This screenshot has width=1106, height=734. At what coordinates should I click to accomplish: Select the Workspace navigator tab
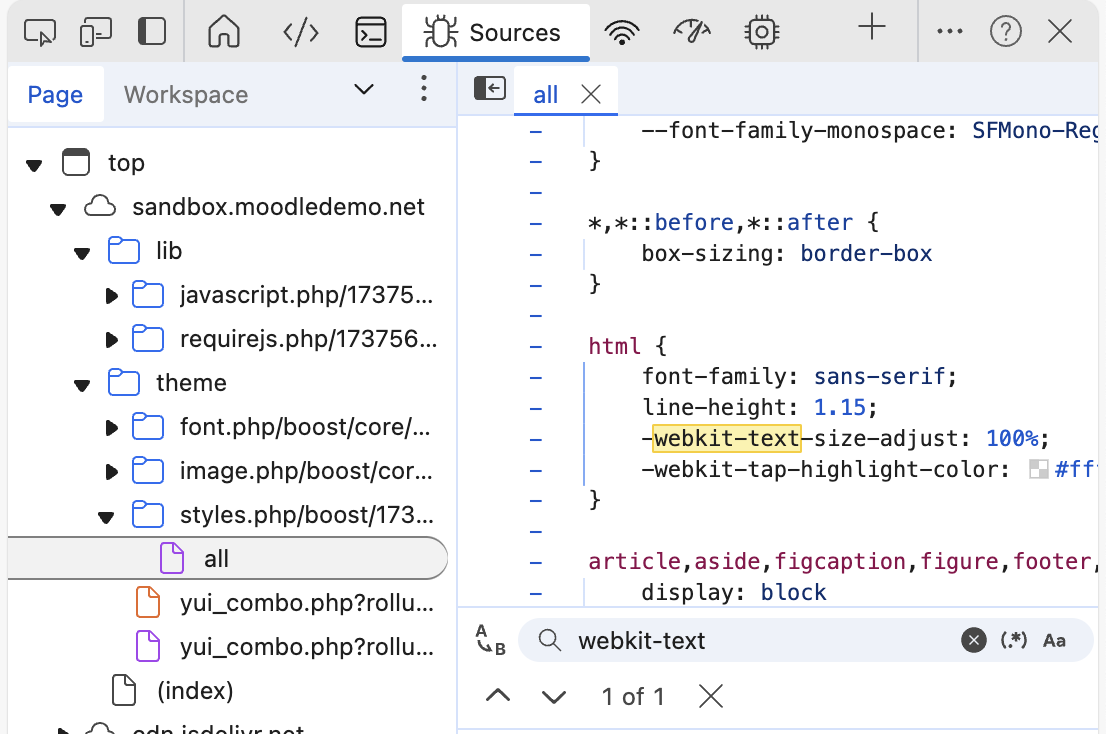pos(186,94)
